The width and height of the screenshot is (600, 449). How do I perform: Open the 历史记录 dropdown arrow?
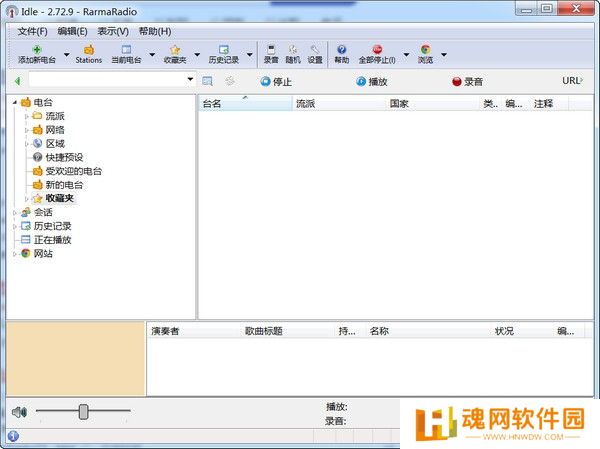249,55
